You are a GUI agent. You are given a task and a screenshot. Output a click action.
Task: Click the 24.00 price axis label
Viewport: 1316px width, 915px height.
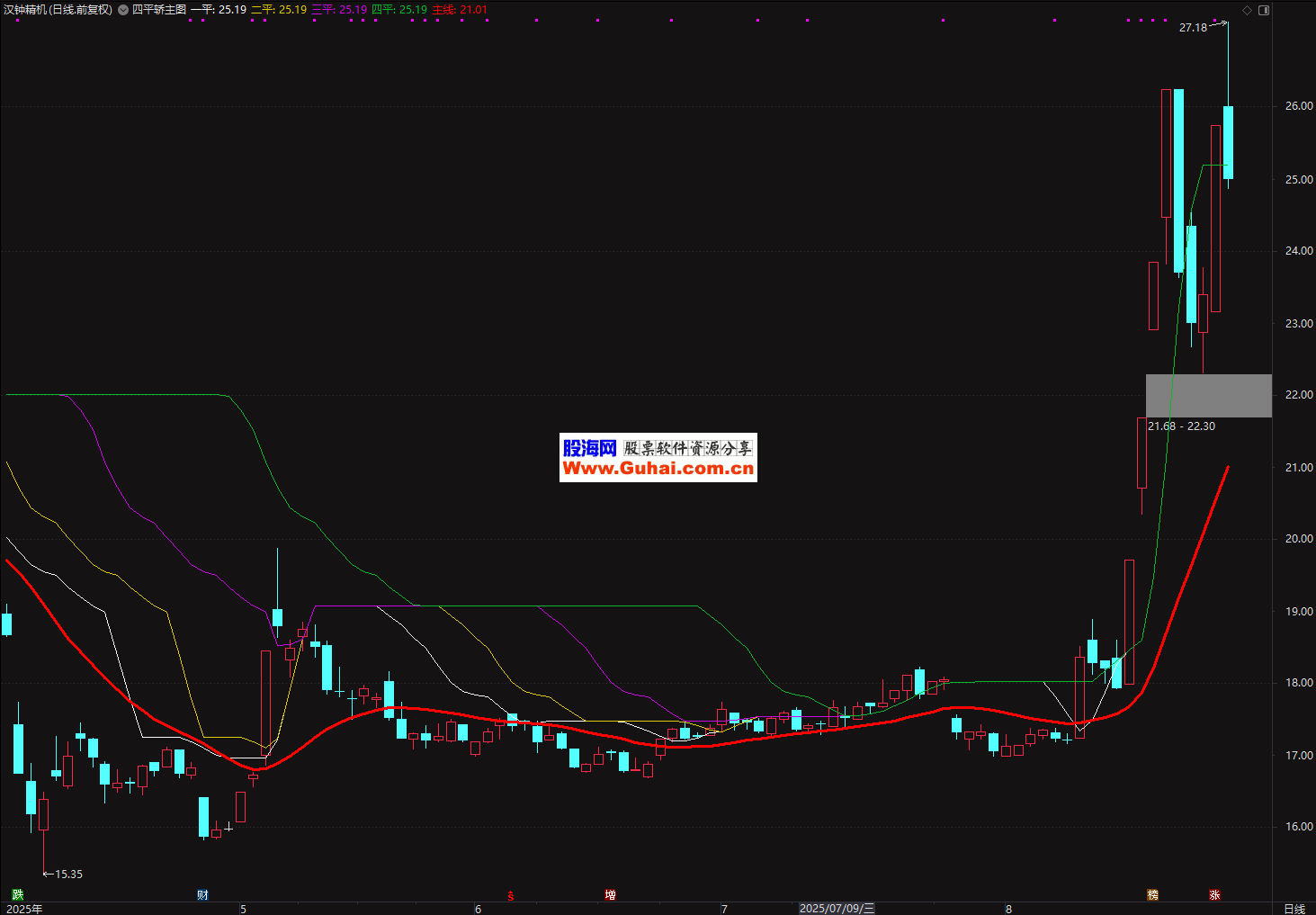coord(1299,251)
